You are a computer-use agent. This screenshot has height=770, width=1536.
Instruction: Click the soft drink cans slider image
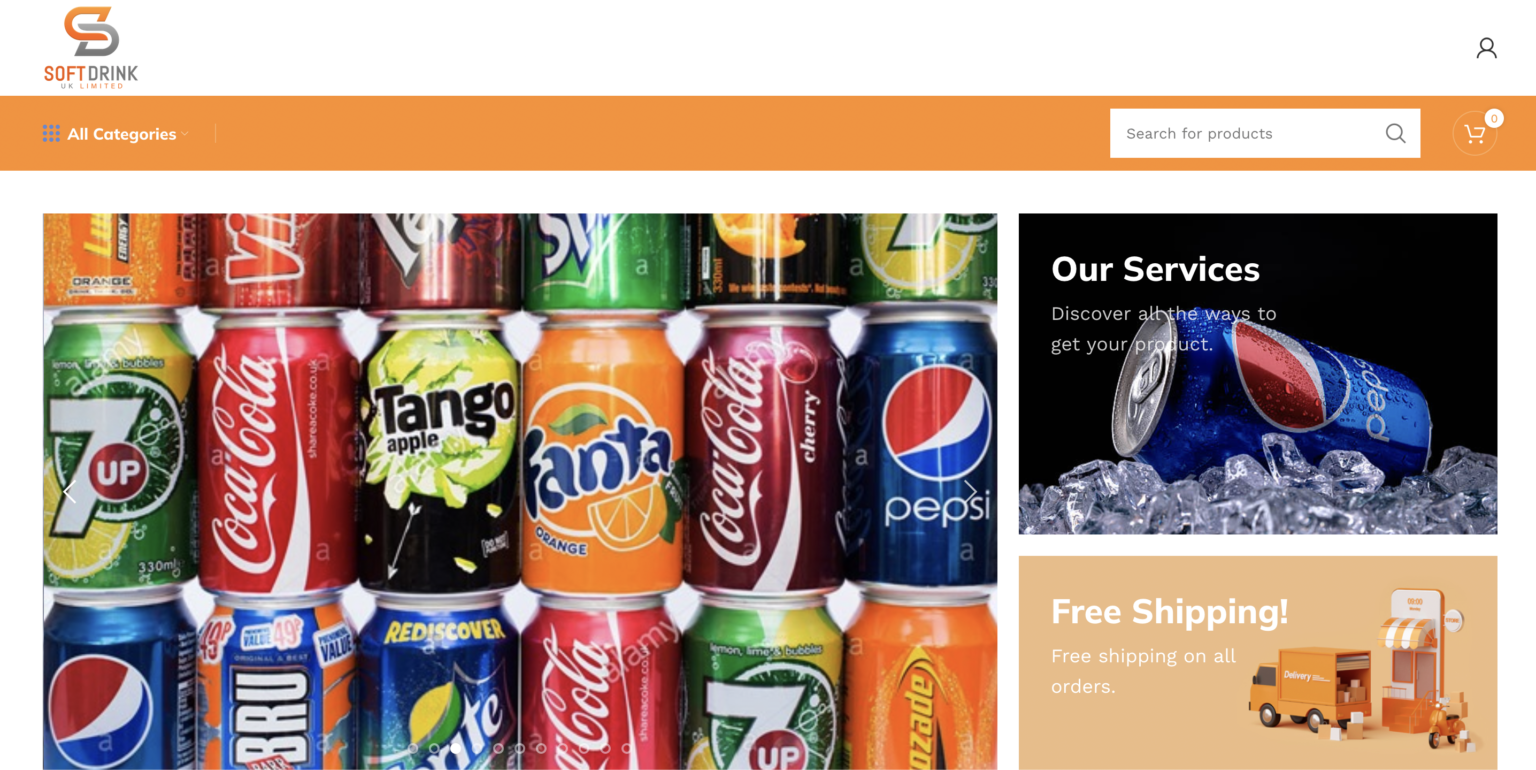(520, 491)
